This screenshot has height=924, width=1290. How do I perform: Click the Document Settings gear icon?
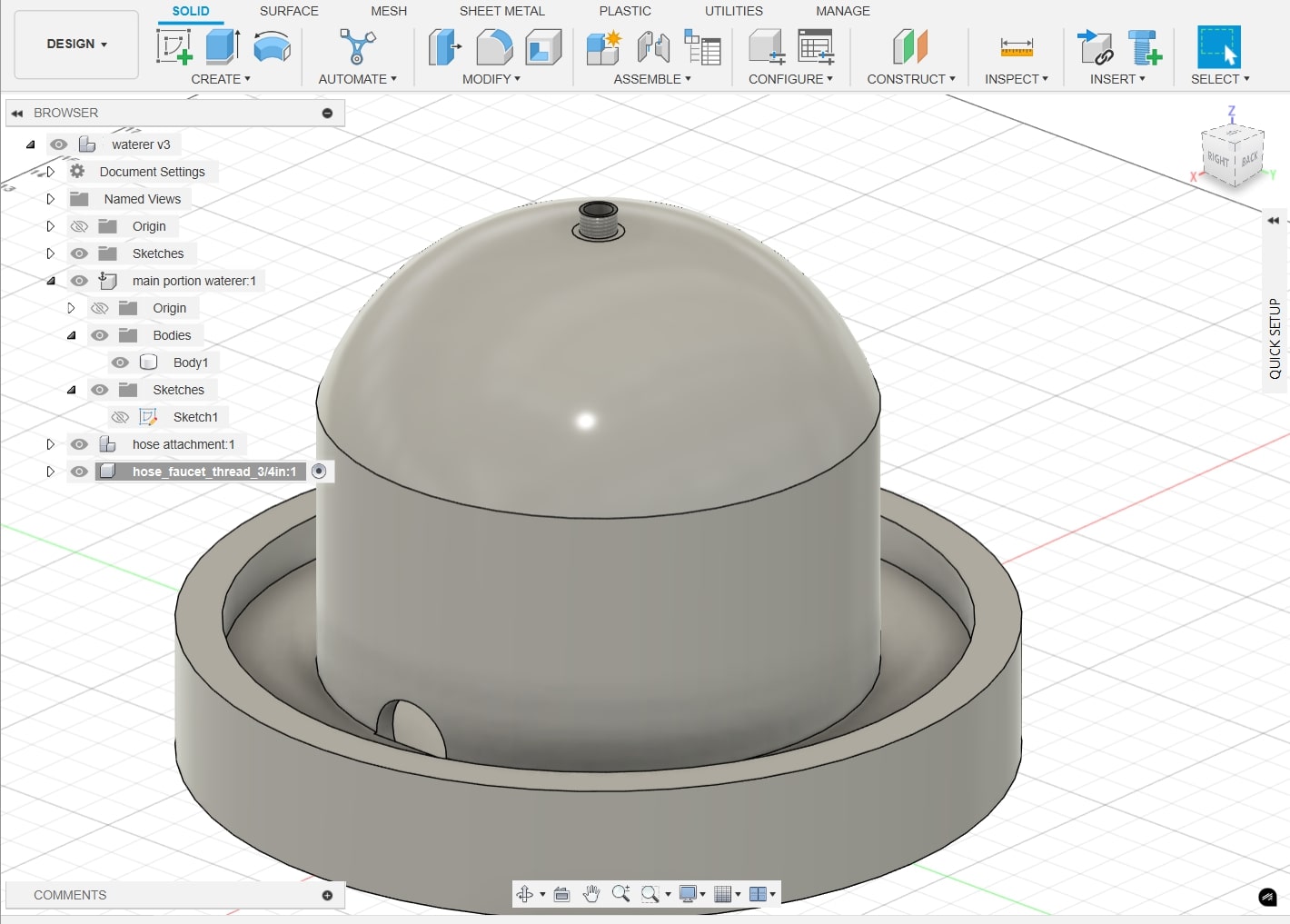tap(78, 171)
